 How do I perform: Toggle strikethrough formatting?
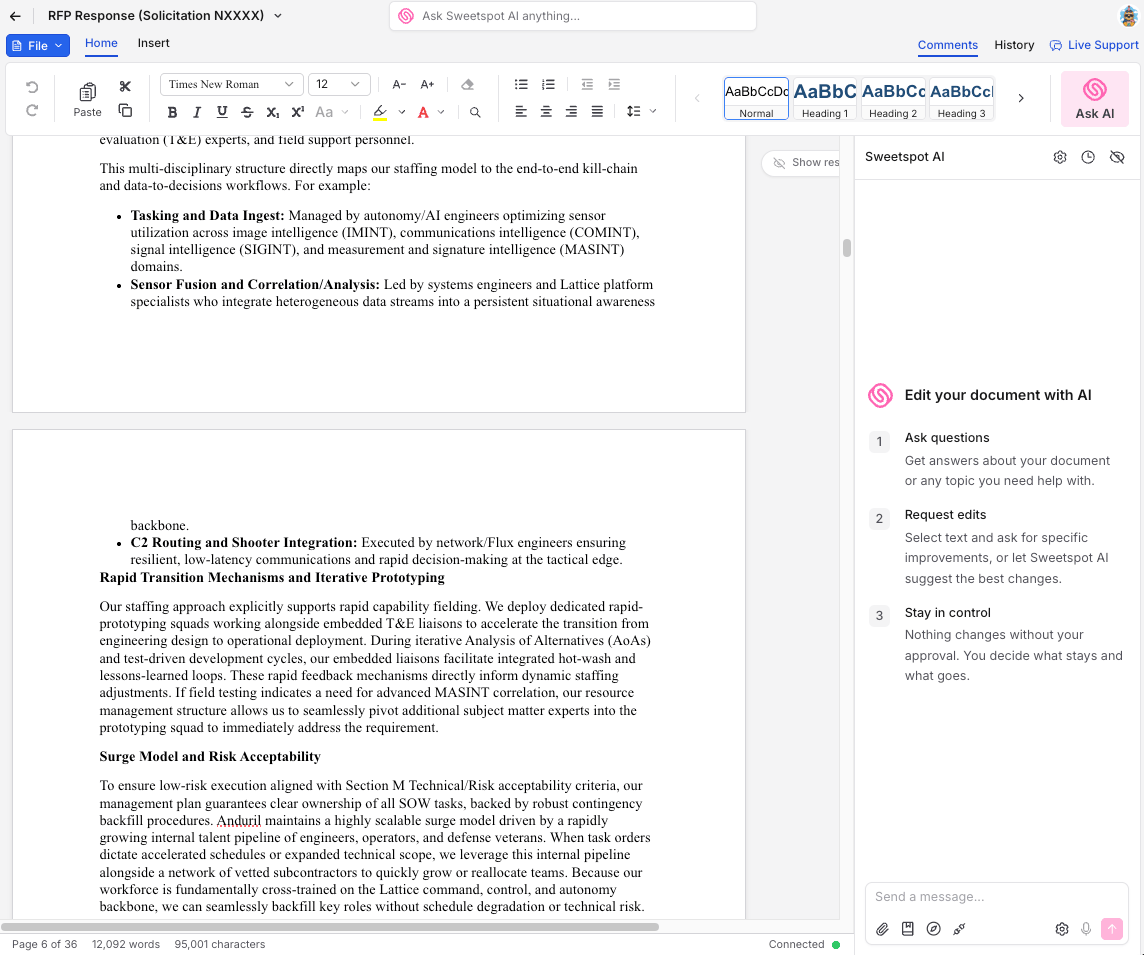[247, 112]
